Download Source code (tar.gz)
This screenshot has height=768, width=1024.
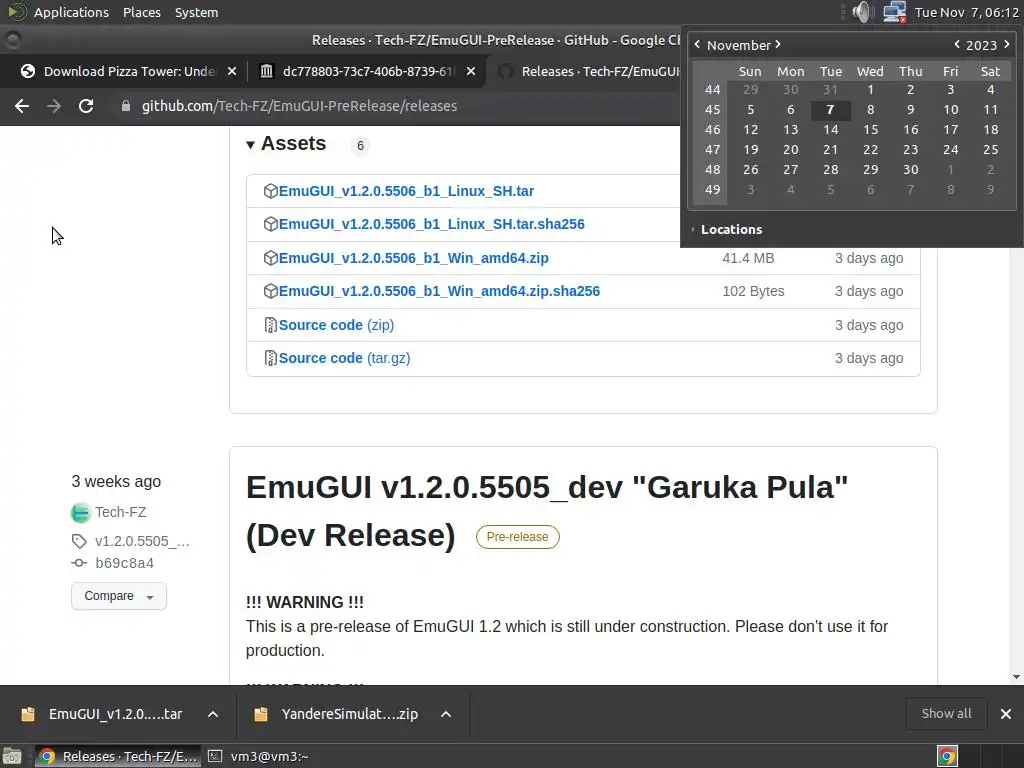click(x=344, y=358)
